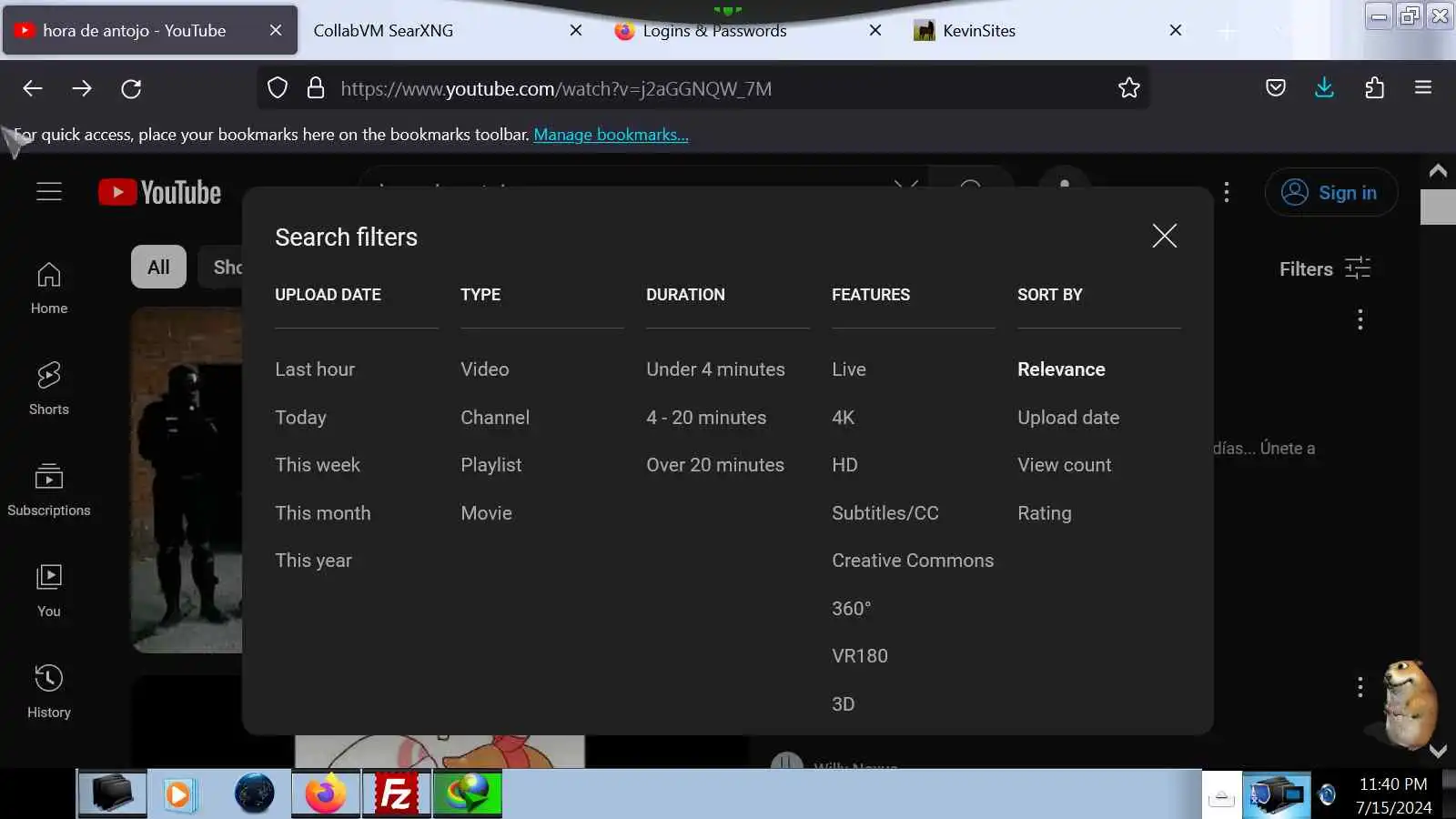Choose 4 - 20 minutes duration

click(706, 418)
